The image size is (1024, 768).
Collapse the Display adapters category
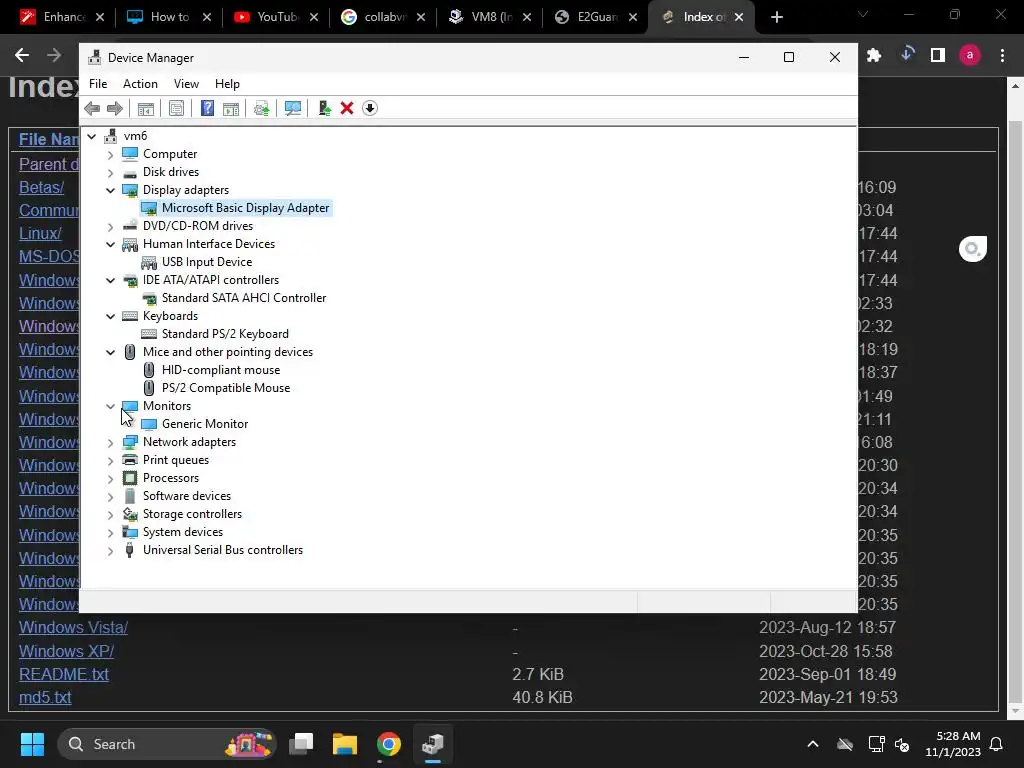[x=110, y=190]
